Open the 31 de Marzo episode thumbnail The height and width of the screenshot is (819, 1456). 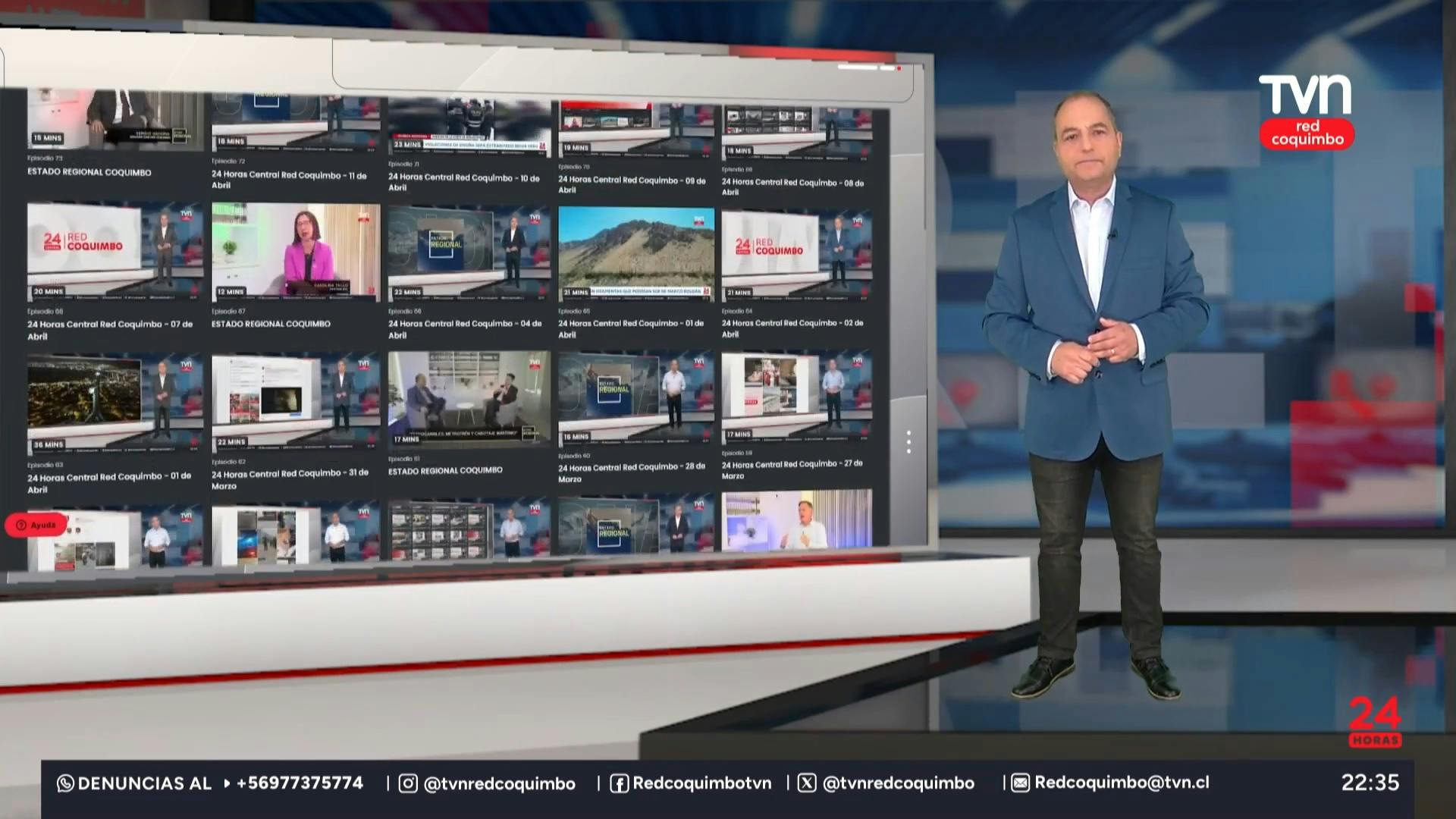click(296, 402)
